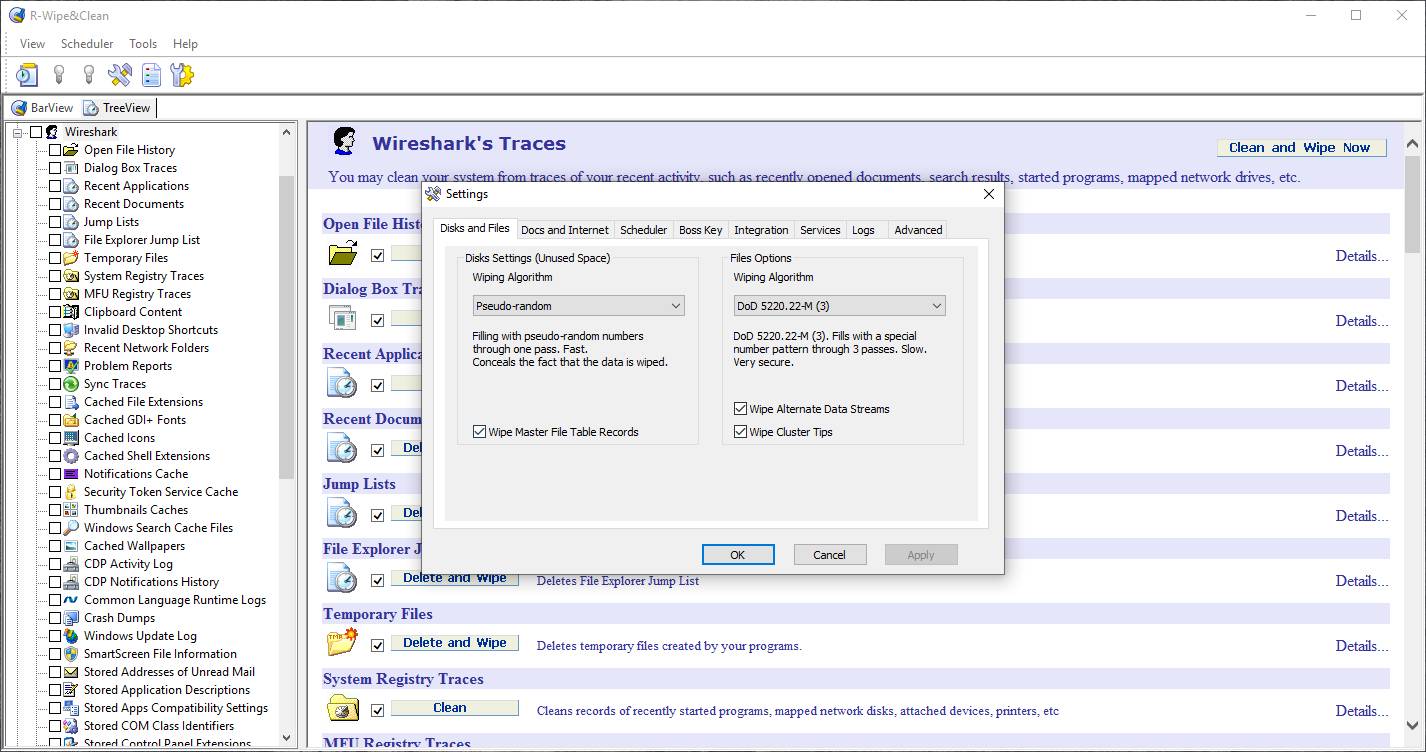Image resolution: width=1426 pixels, height=752 pixels.
Task: Uncheck the Temporary Files checkbox in right pane
Action: click(377, 646)
